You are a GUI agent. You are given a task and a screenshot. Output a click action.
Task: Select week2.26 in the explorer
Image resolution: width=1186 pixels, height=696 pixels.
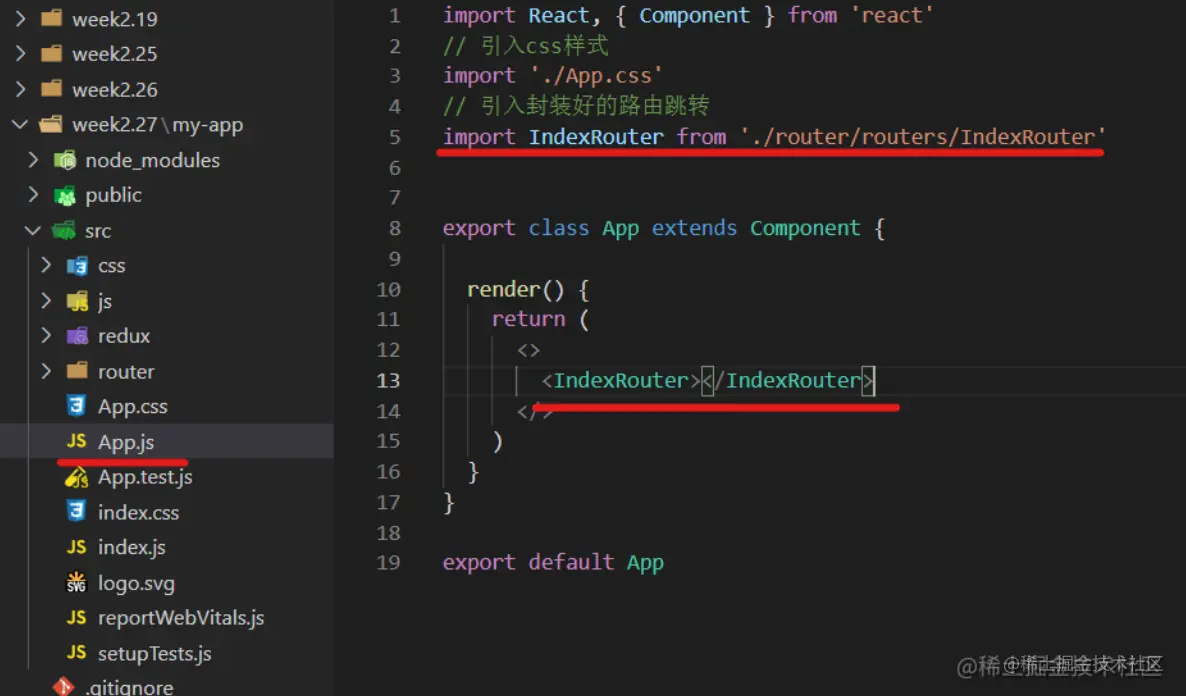(x=115, y=89)
